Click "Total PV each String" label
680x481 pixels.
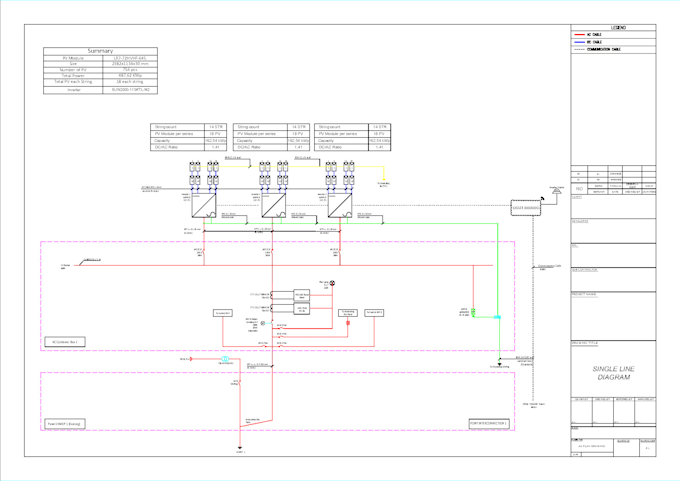[x=73, y=82]
